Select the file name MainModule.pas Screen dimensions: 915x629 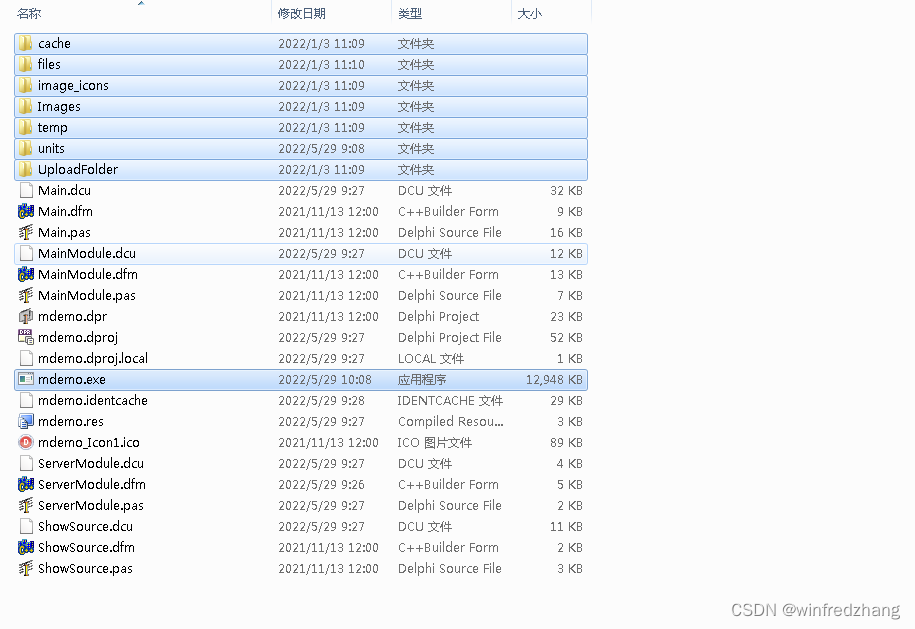87,296
